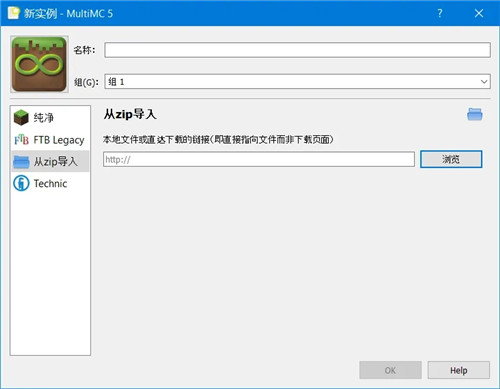Click the instance icon with green infinity symbol

[x=39, y=64]
